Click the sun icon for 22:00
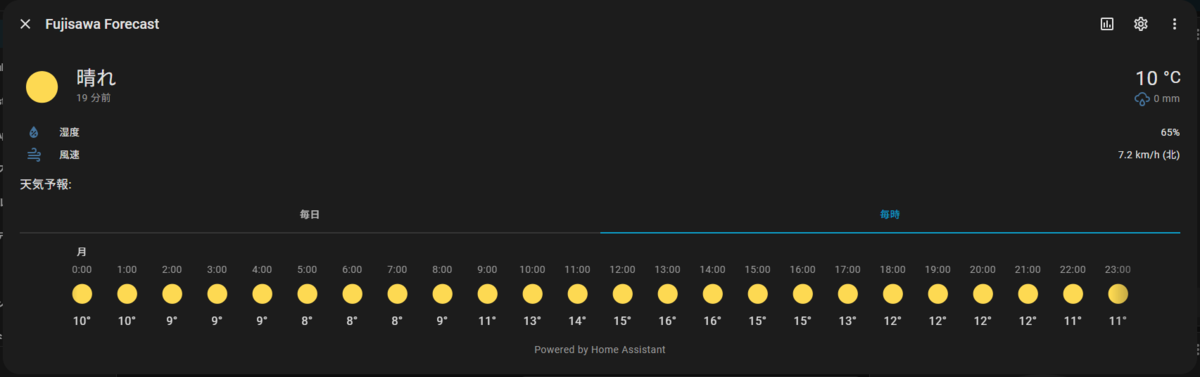1200x377 pixels. click(1073, 294)
